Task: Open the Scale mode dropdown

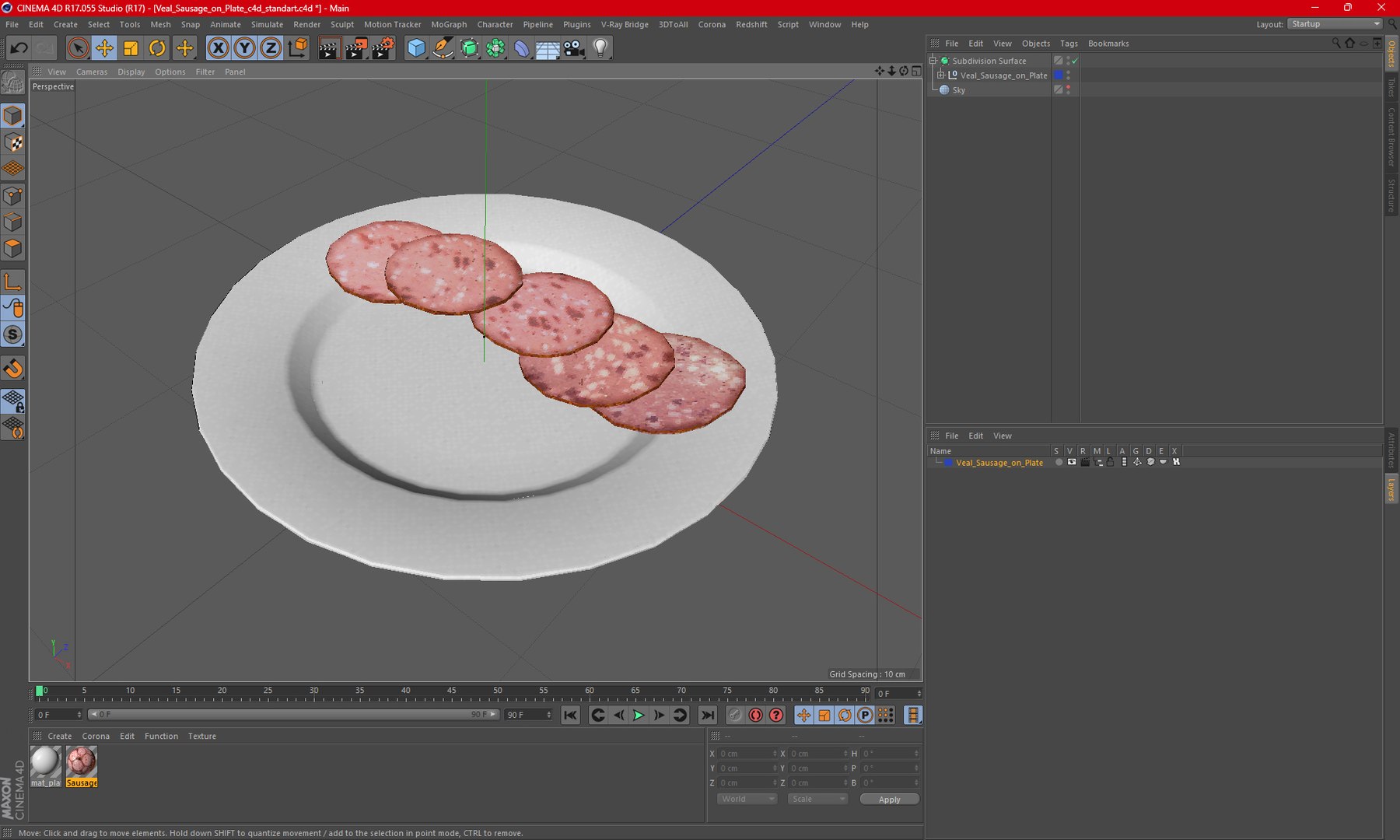Action: (x=817, y=799)
